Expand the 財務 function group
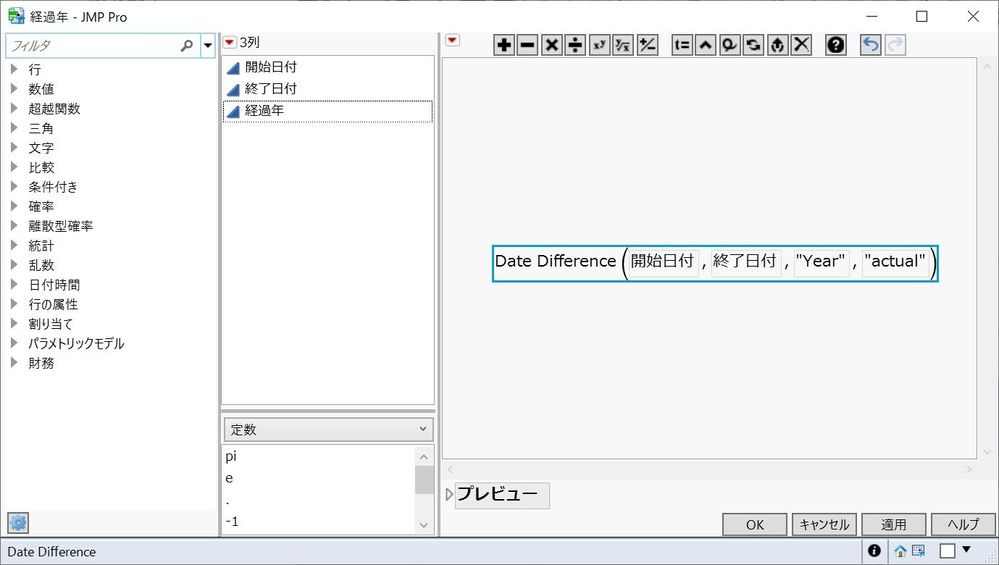 pos(14,362)
